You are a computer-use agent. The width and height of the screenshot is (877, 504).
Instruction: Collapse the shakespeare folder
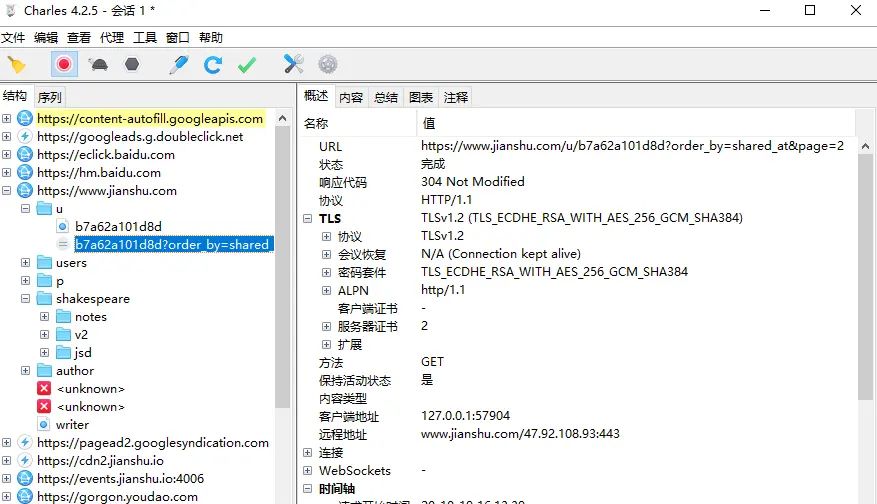pyautogui.click(x=26, y=299)
